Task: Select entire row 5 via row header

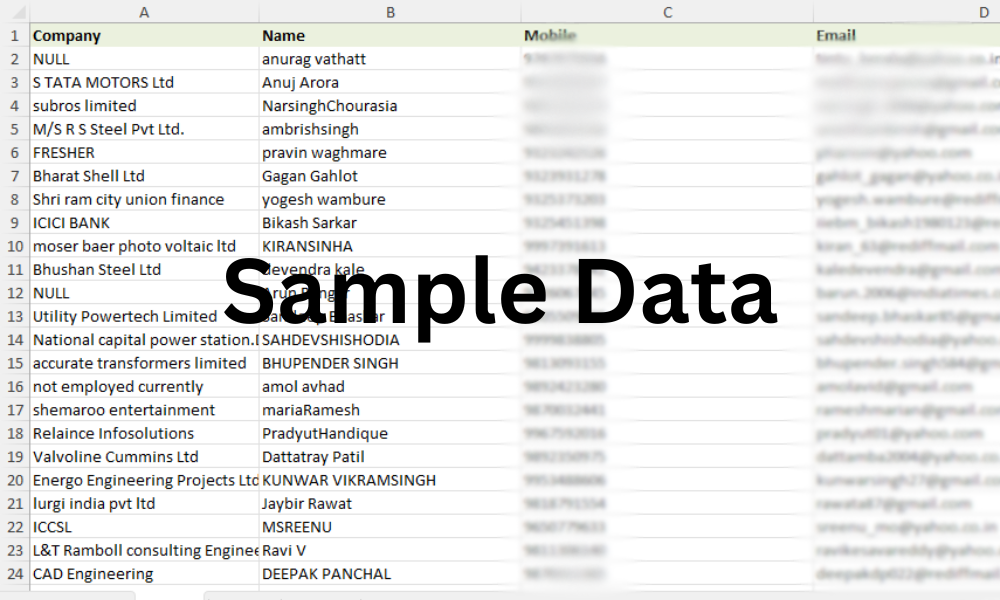Action: pyautogui.click(x=15, y=129)
